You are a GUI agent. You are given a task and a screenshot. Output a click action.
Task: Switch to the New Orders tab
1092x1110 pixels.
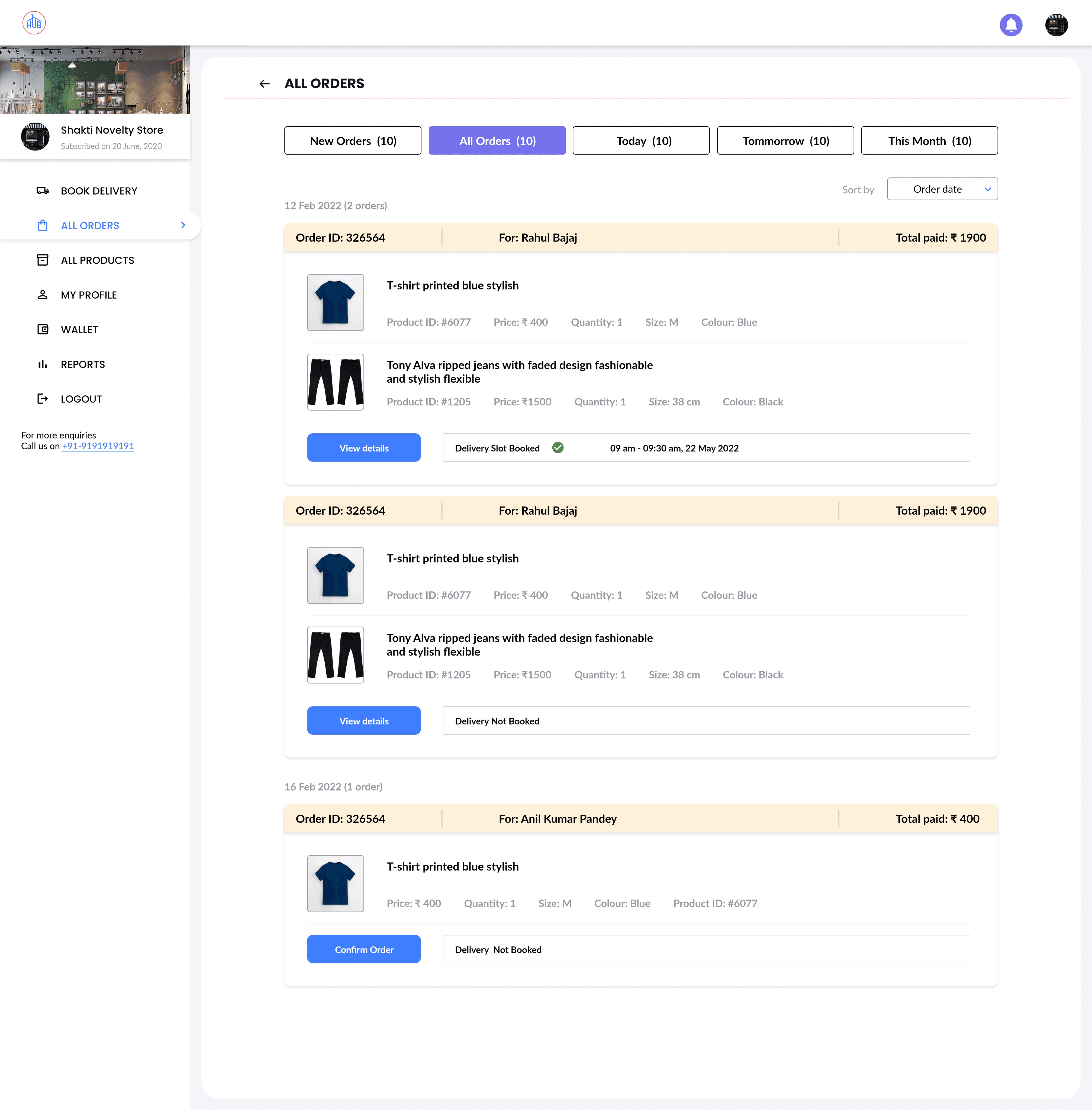pos(353,140)
